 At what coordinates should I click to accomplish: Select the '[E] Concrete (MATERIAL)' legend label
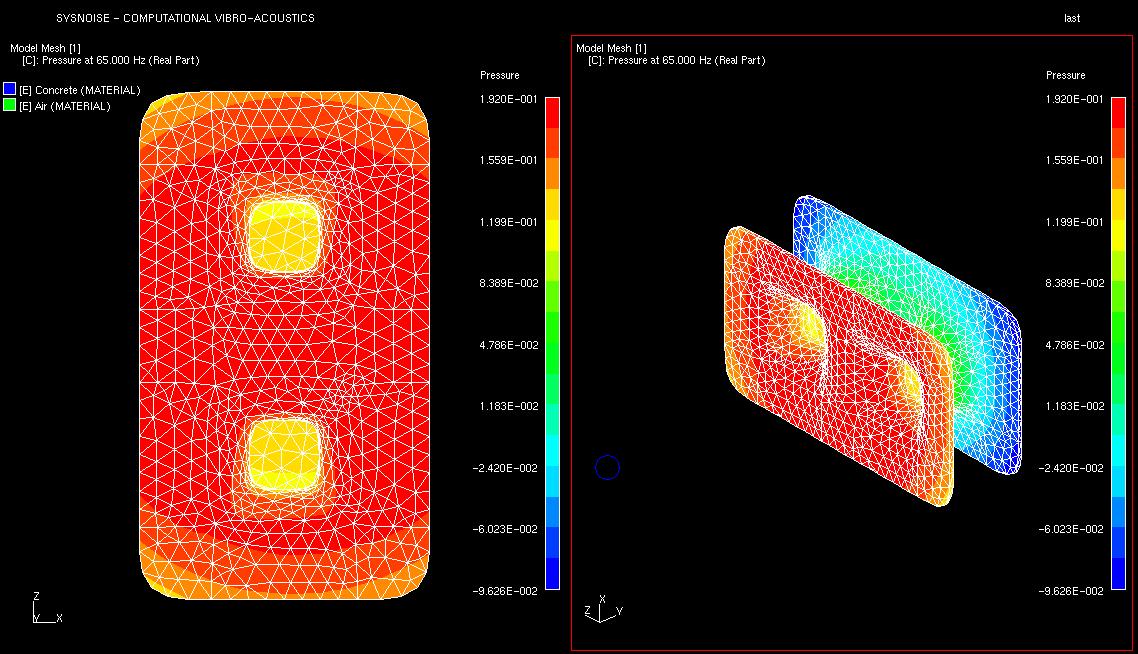tap(80, 90)
